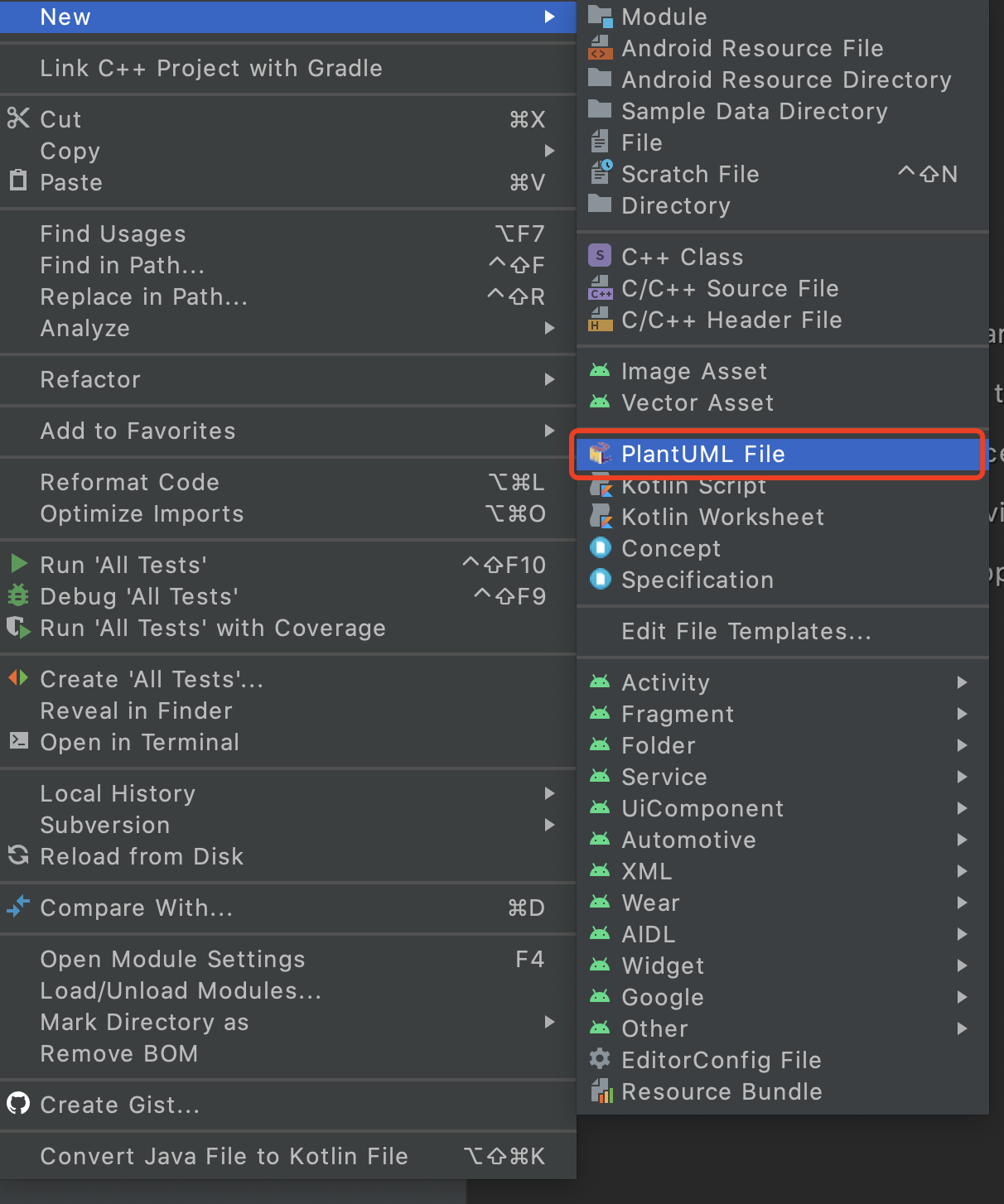This screenshot has height=1204, width=1004.
Task: Open the Activity submenu
Action: pos(962,682)
